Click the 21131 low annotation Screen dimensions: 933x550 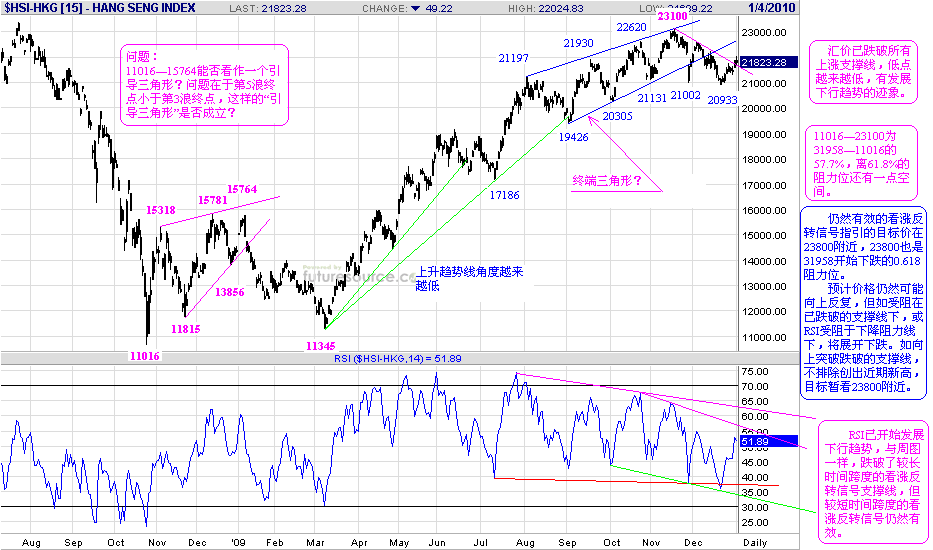tap(652, 98)
